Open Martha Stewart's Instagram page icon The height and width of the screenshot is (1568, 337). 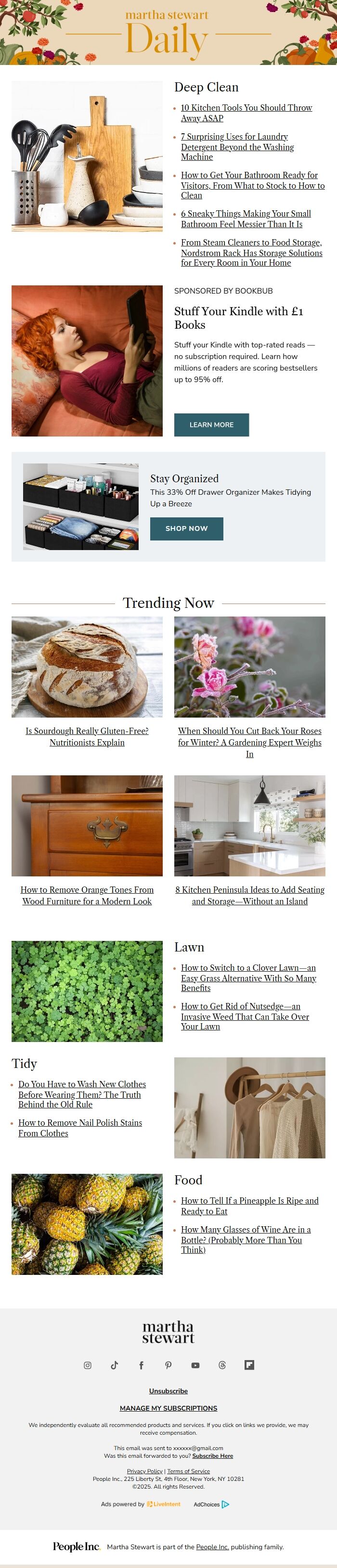(x=88, y=1365)
